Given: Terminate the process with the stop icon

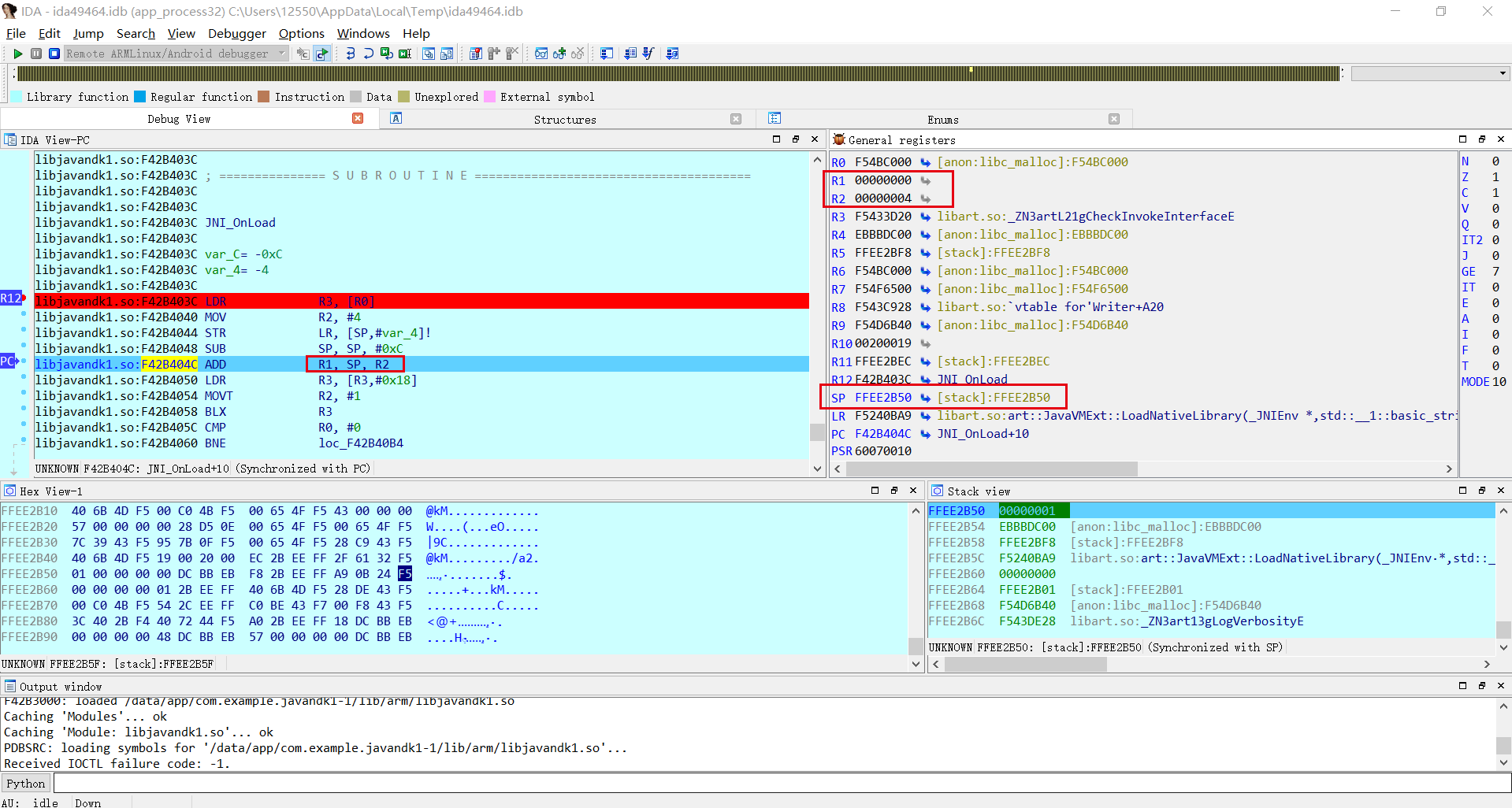Looking at the screenshot, I should tap(54, 54).
